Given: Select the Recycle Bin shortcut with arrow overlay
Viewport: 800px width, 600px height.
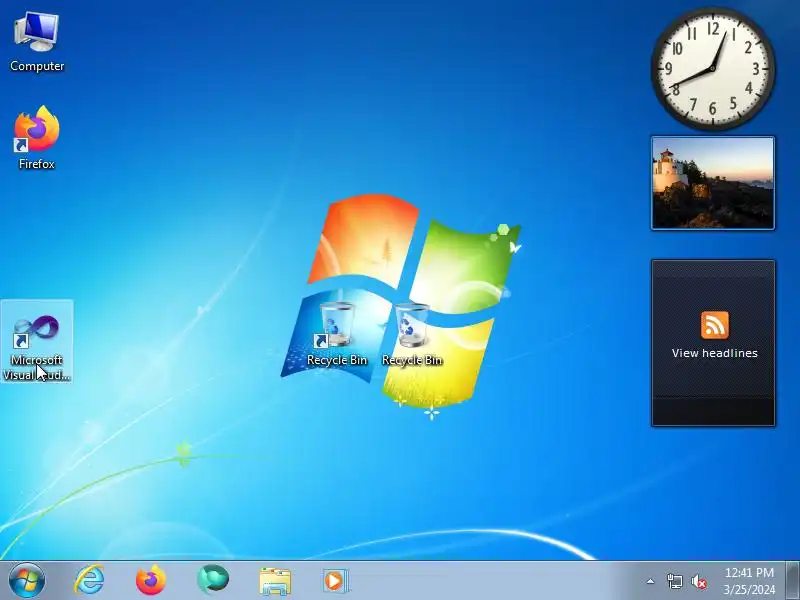Looking at the screenshot, I should coord(337,334).
